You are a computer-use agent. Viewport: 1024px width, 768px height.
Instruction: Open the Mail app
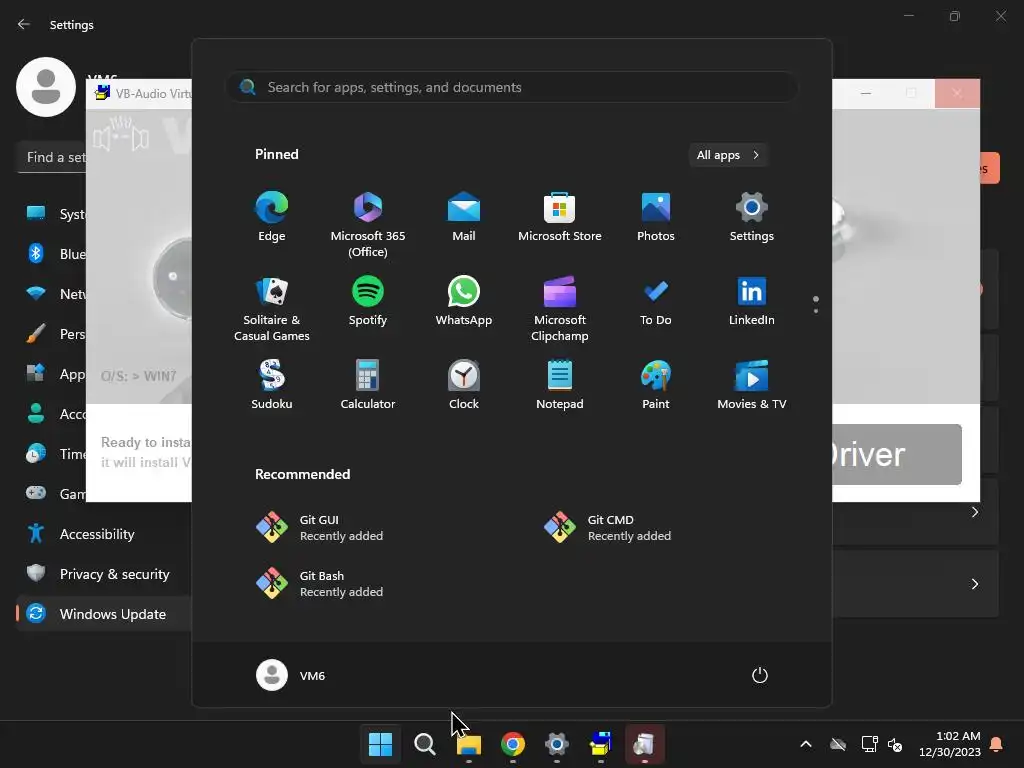(x=464, y=217)
